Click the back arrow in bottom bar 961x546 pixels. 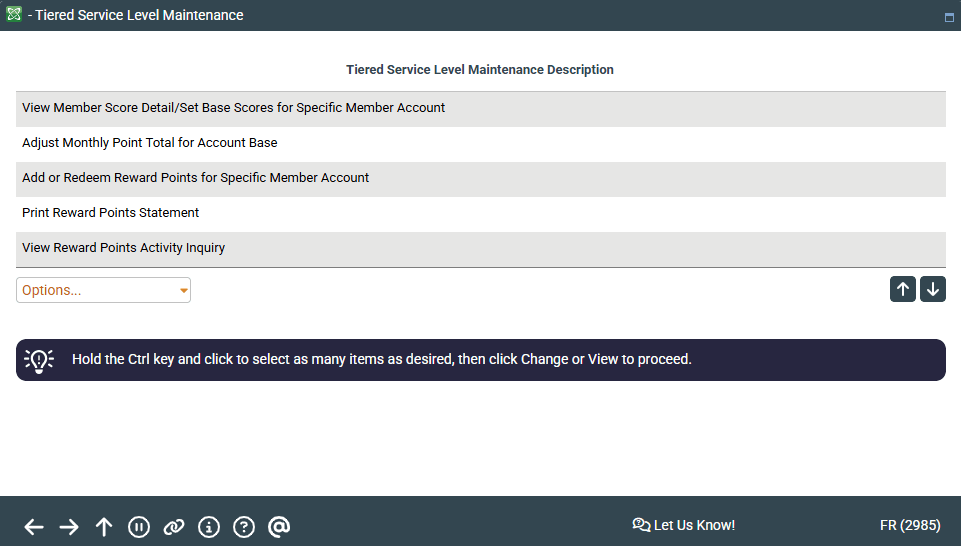(x=34, y=527)
